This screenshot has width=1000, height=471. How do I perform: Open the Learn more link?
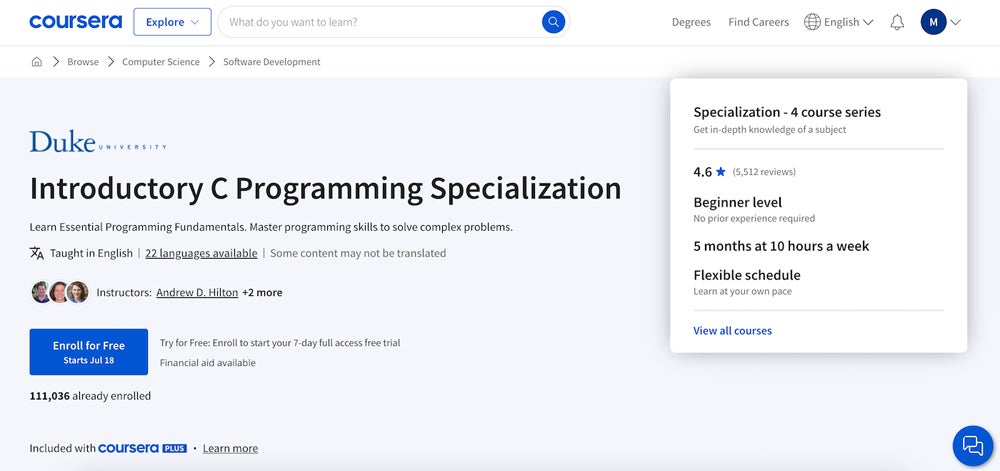(230, 448)
